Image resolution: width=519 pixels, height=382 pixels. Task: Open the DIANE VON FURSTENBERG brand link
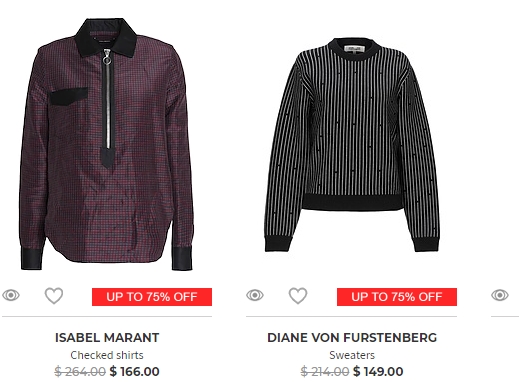pos(352,338)
